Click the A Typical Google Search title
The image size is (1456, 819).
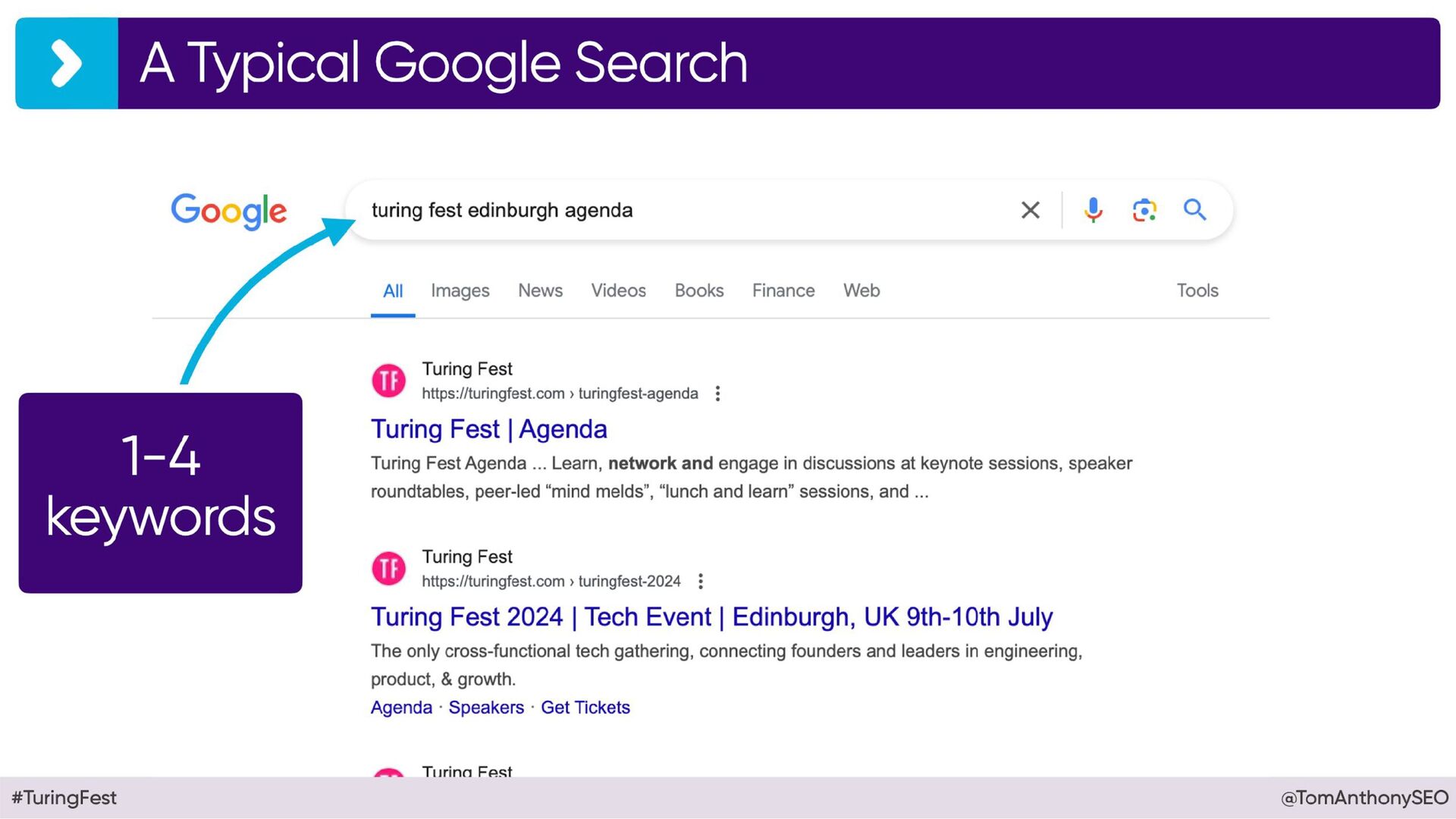(444, 64)
